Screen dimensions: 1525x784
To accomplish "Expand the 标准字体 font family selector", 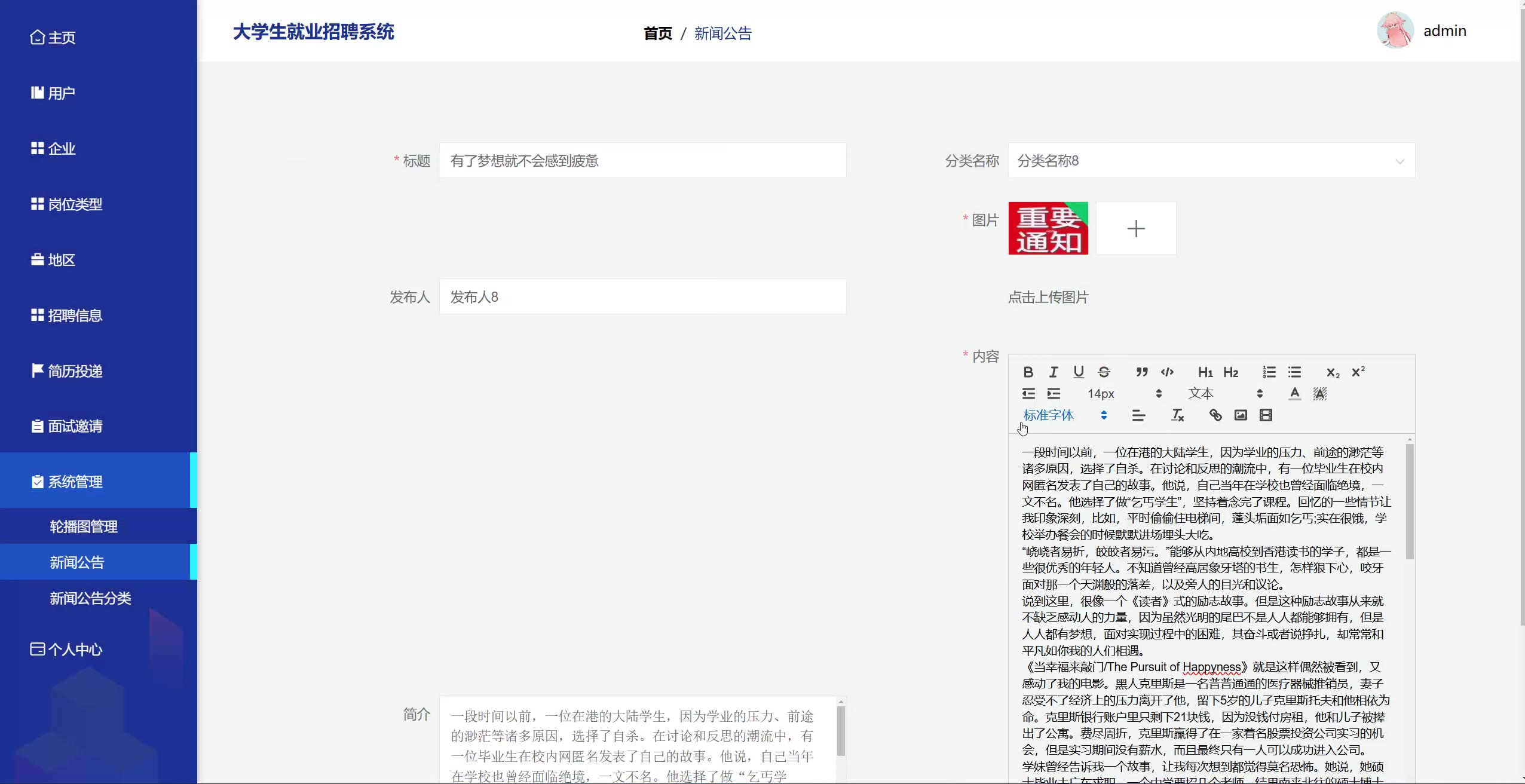I will (1065, 415).
